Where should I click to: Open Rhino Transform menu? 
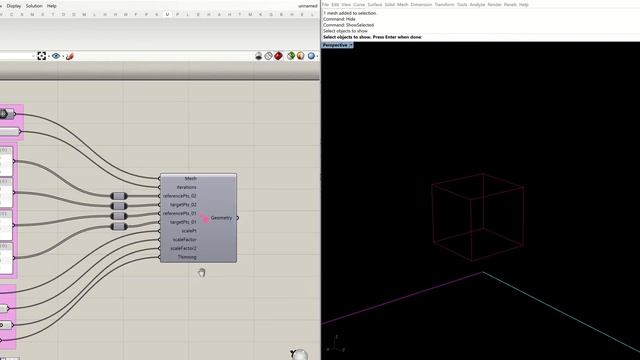click(444, 4)
